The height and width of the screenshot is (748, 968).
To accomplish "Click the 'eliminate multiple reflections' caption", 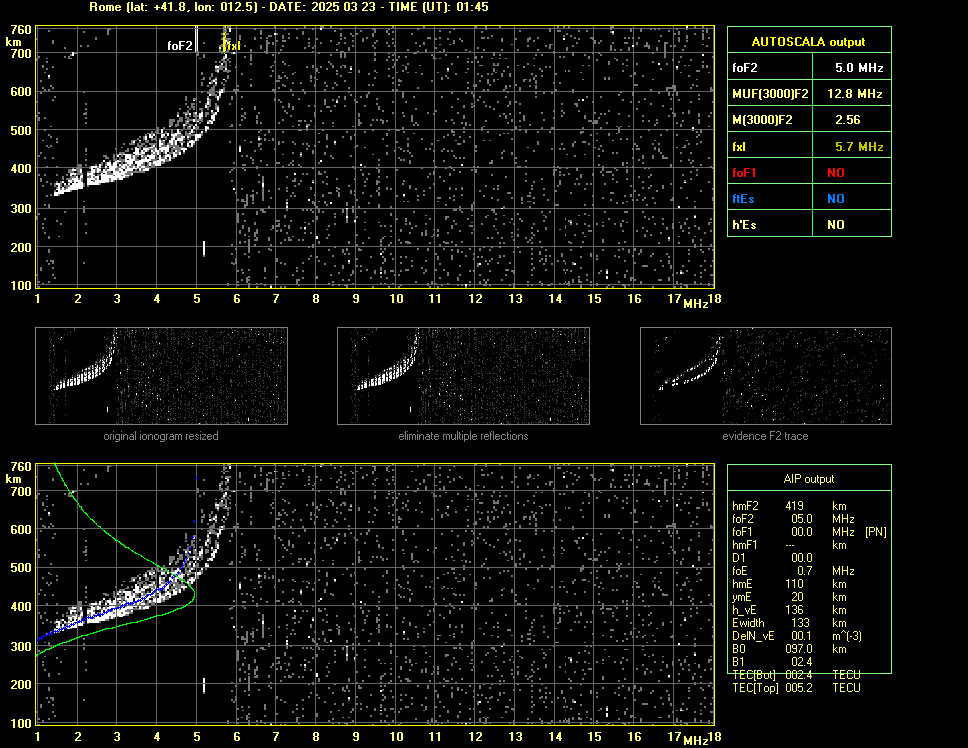I will [463, 436].
